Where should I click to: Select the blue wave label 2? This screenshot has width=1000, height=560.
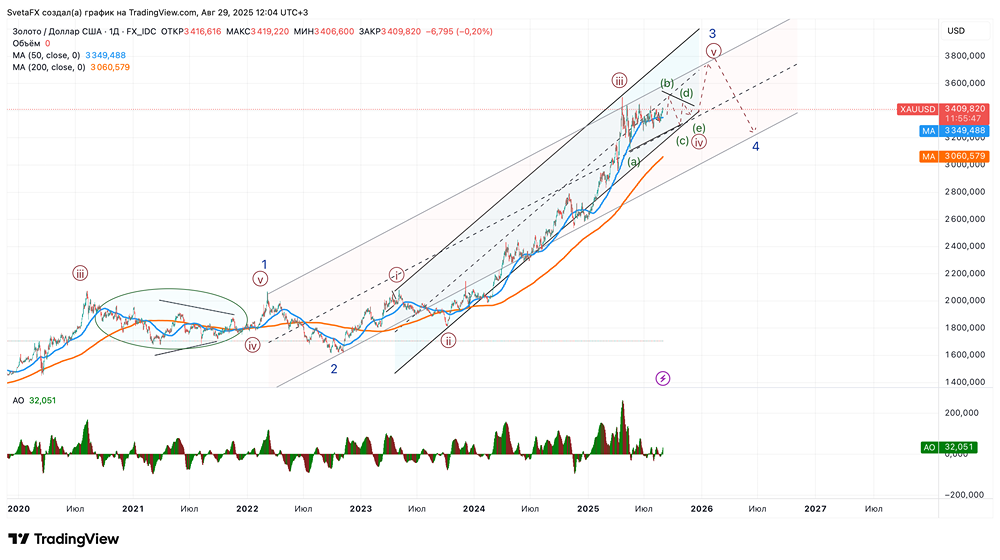click(334, 369)
